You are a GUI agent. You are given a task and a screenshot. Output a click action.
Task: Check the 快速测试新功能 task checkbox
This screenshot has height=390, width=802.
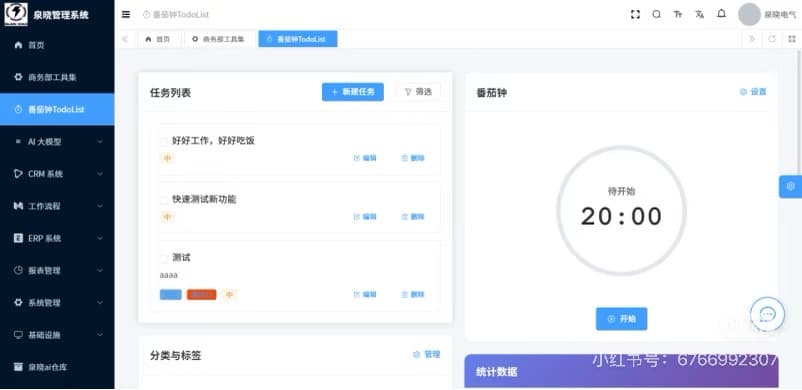(164, 200)
